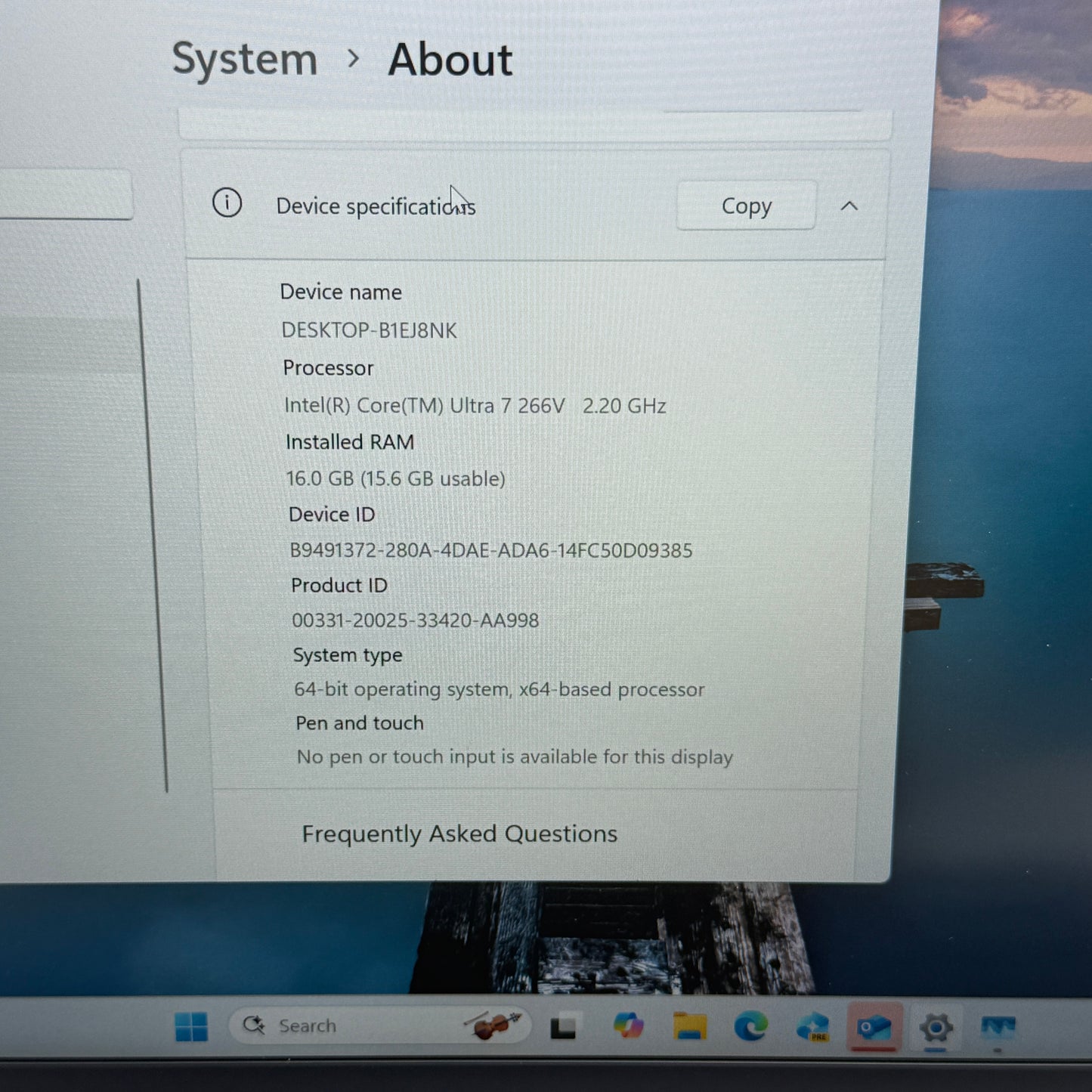Click the Copy button for device specifications
1092x1092 pixels.
tap(745, 206)
